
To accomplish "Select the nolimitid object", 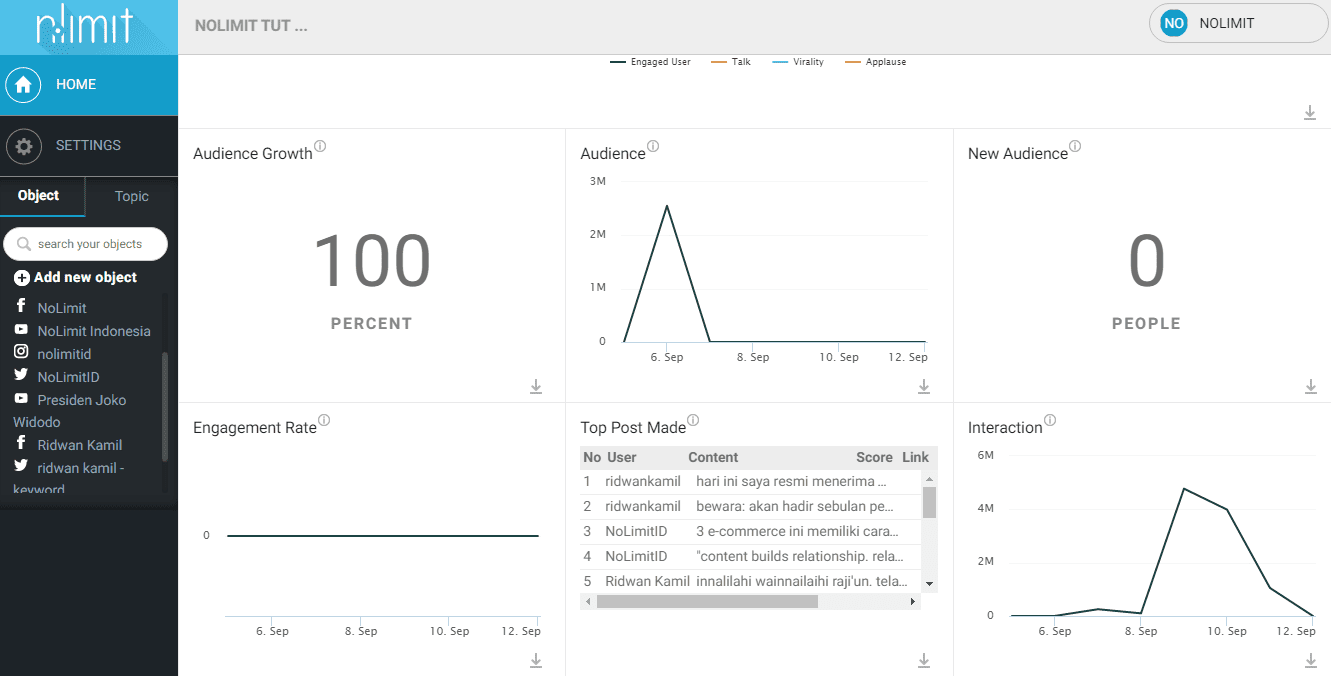I will 64,354.
